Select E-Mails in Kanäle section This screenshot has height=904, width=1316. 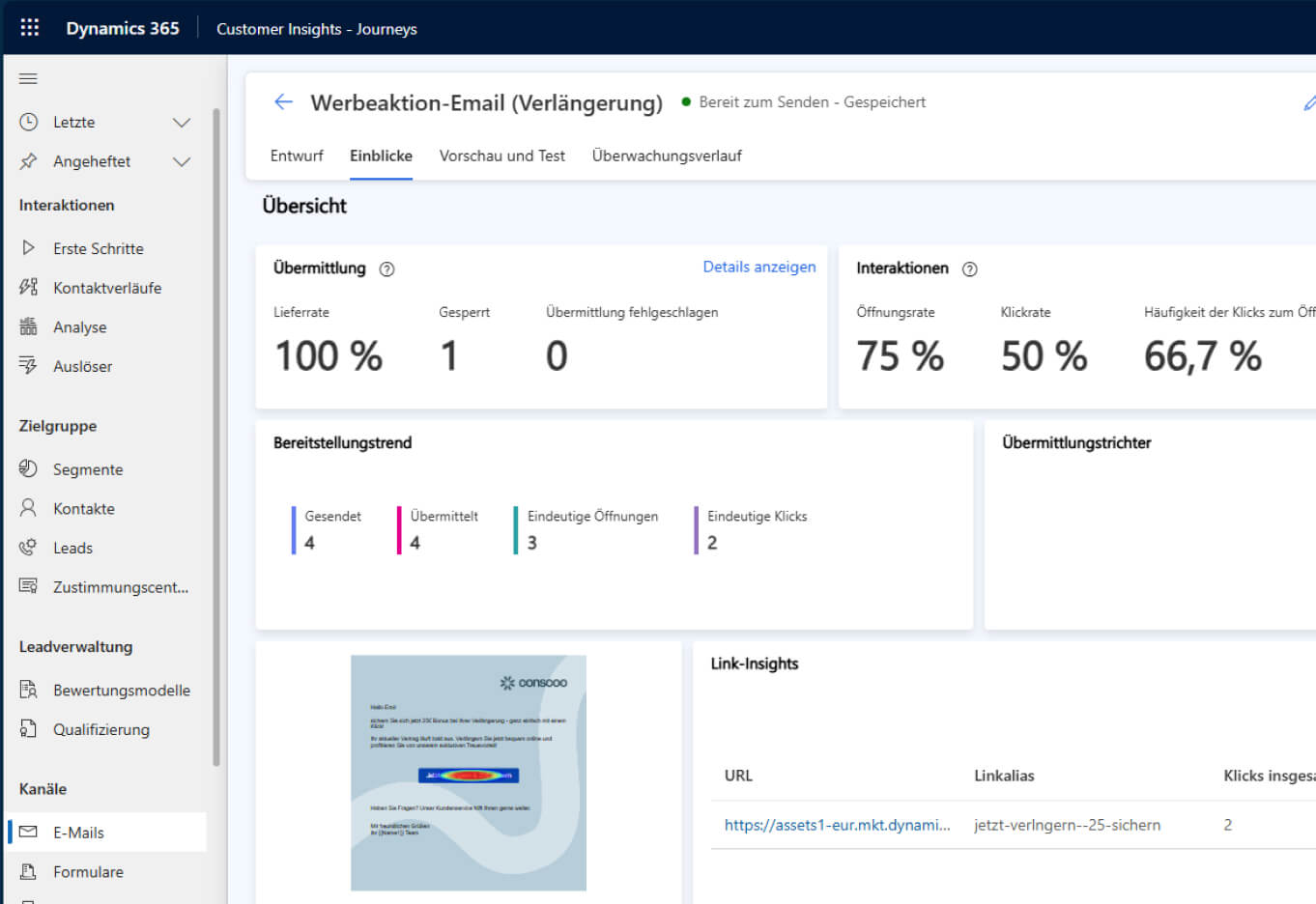click(108, 833)
